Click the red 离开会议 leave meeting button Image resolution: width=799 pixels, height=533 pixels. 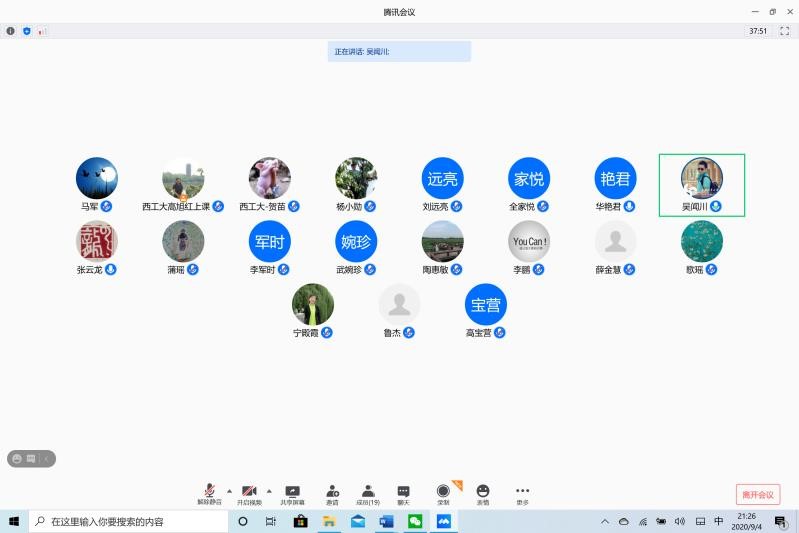point(757,494)
